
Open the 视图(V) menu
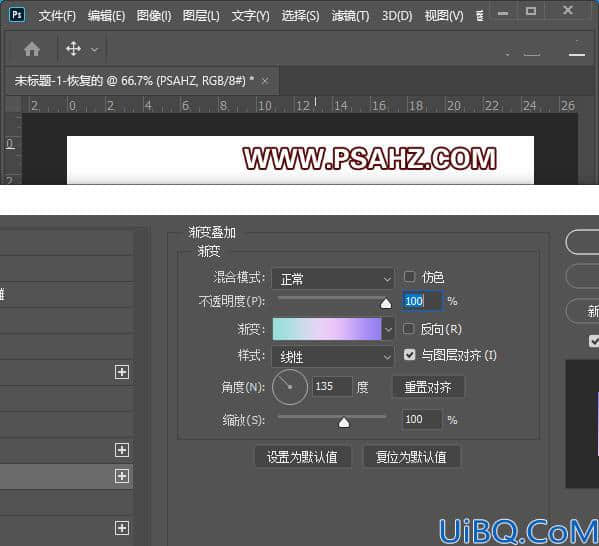click(444, 16)
